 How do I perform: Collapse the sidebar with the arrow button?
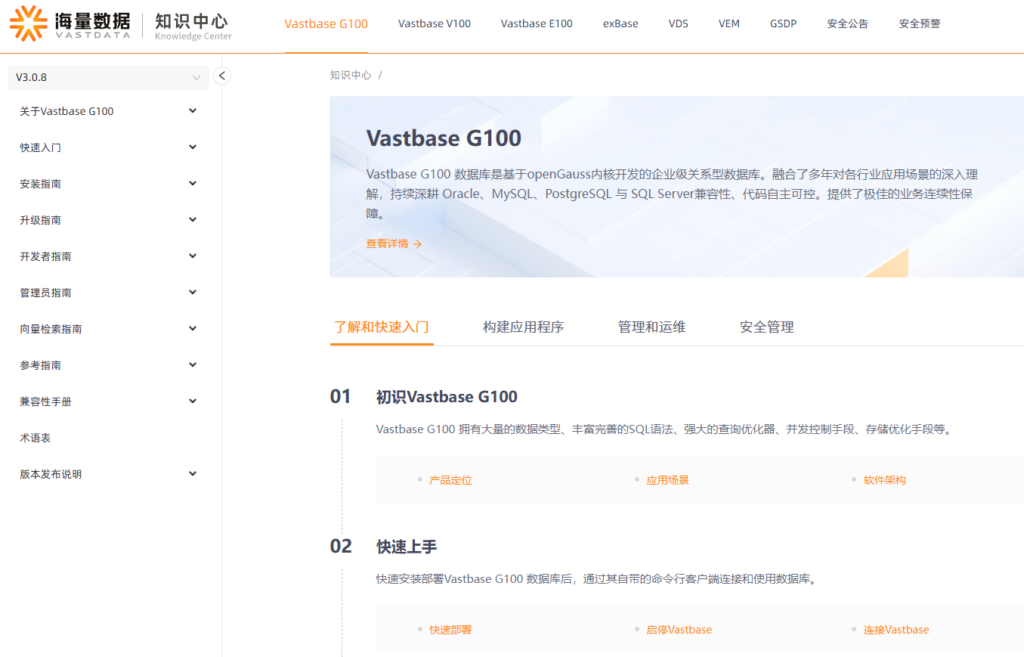pos(222,76)
